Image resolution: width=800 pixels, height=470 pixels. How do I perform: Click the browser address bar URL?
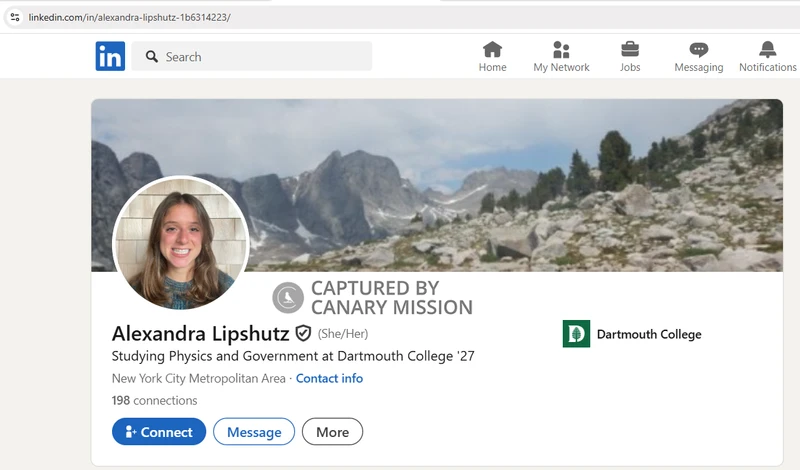pyautogui.click(x=130, y=17)
